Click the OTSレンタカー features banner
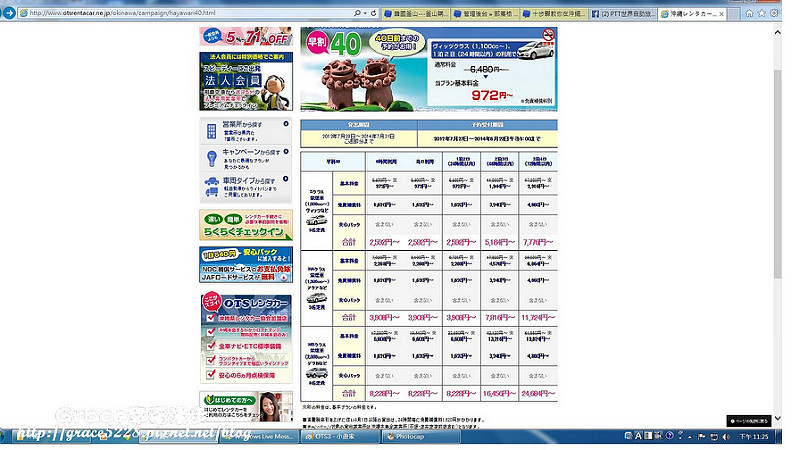 (246, 338)
